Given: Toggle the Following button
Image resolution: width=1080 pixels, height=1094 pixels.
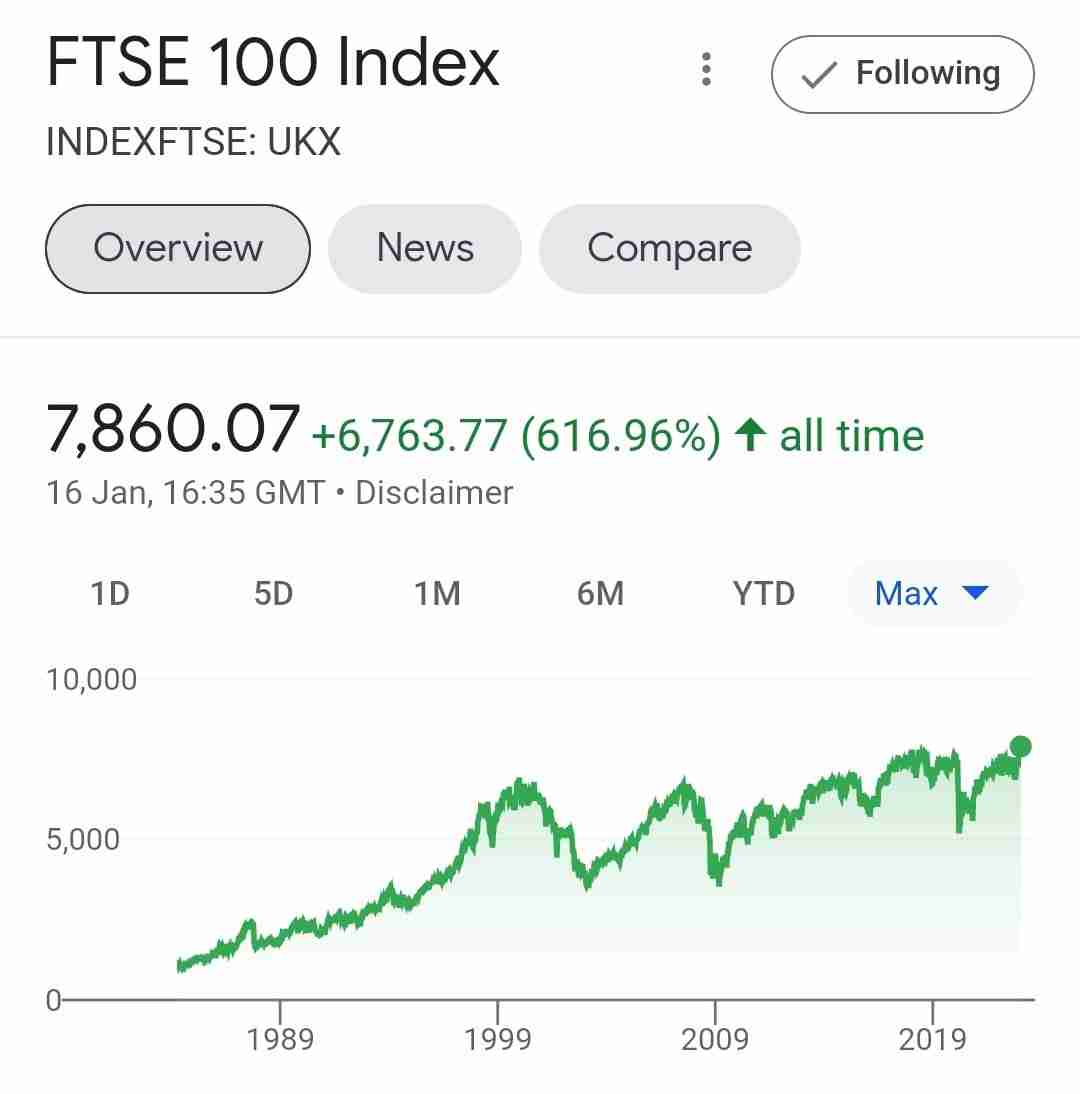Looking at the screenshot, I should point(902,74).
